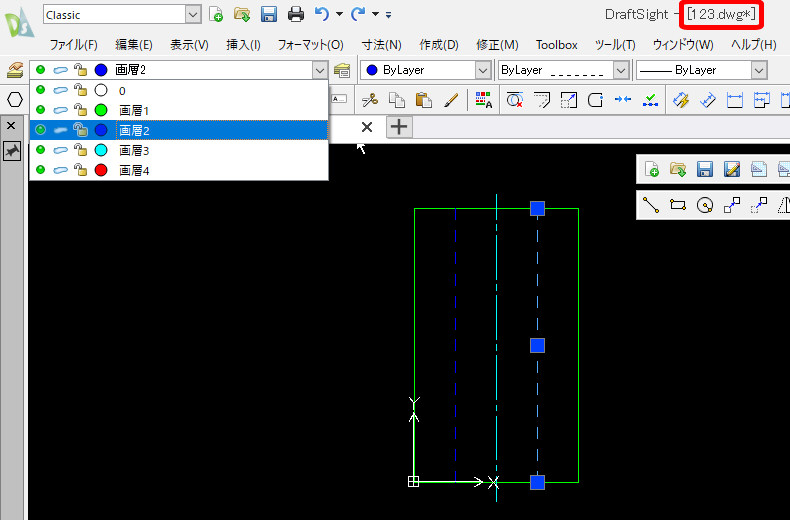Click the Save As pencil disk icon
This screenshot has width=790, height=520.
coord(732,169)
